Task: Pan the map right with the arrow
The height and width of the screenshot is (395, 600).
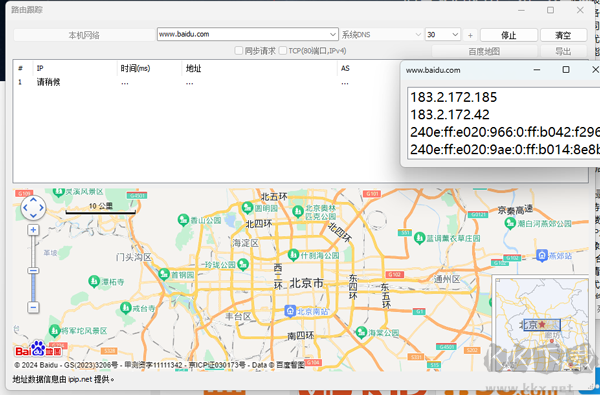Action: (x=41, y=208)
